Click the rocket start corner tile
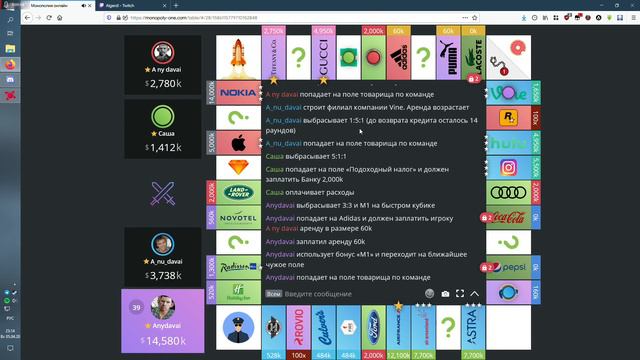Viewport: 640px width, 360px height. coord(238,57)
